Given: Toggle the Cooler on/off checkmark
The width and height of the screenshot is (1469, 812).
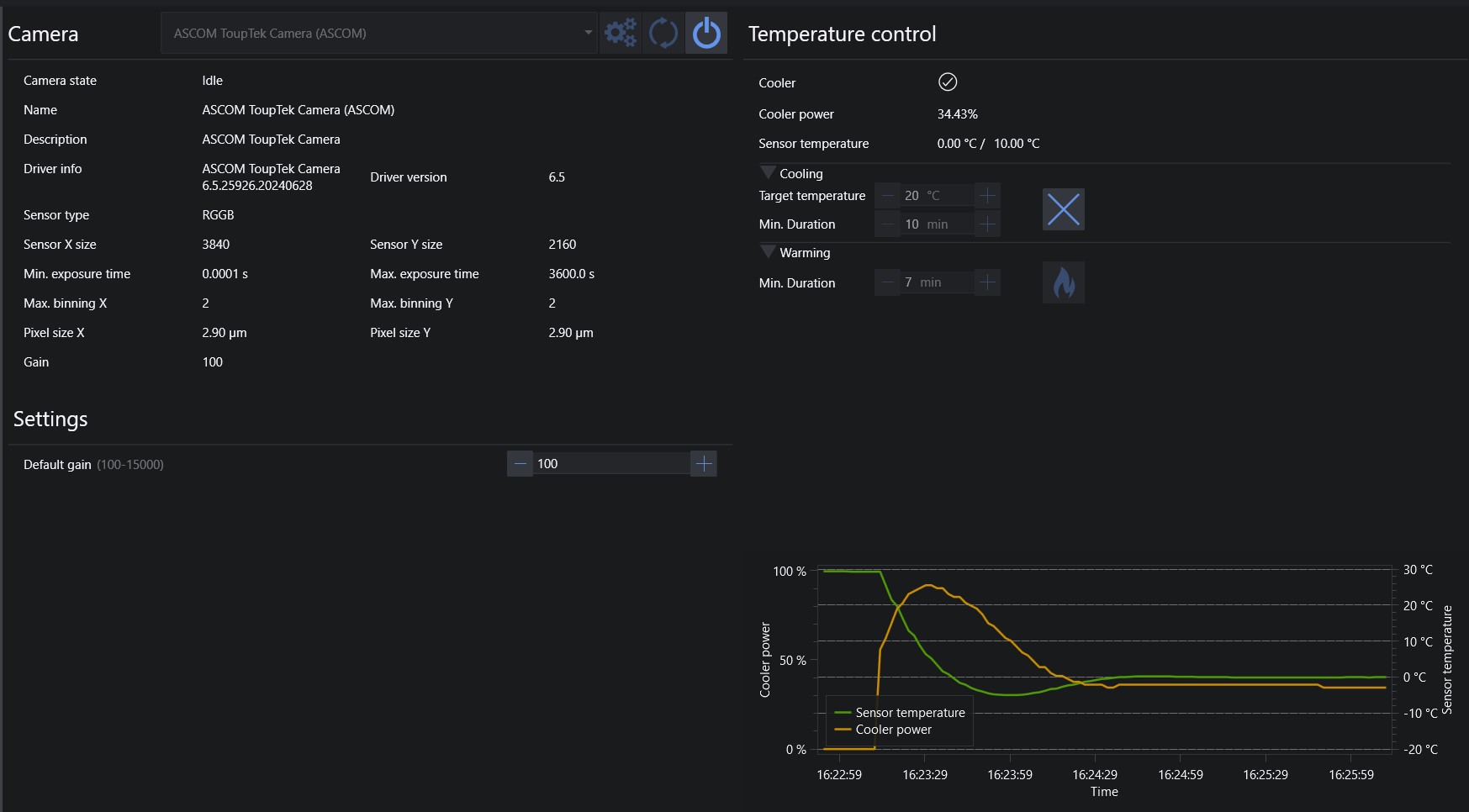Looking at the screenshot, I should (948, 82).
